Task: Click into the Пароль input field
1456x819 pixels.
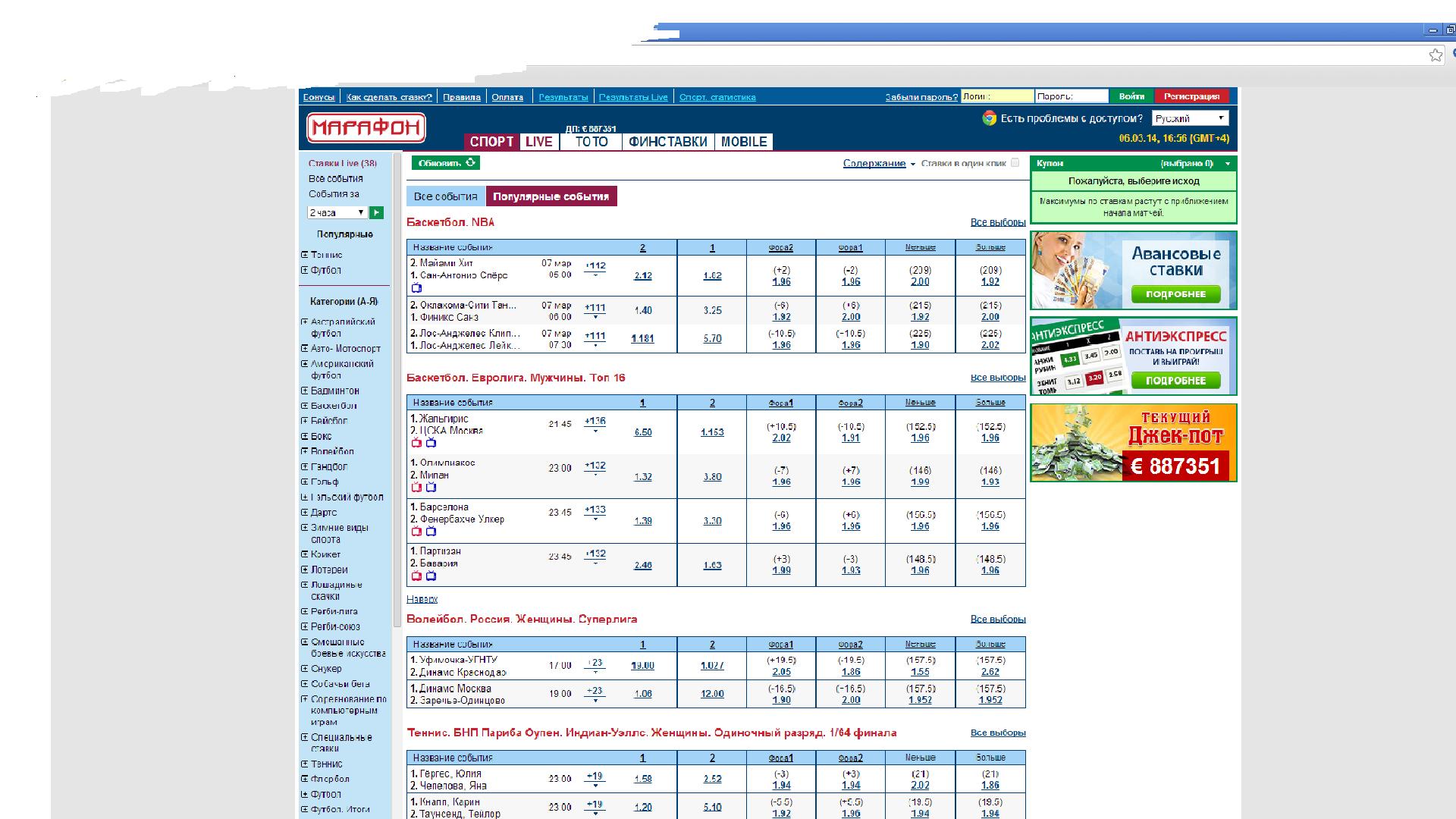Action: pyautogui.click(x=1072, y=96)
